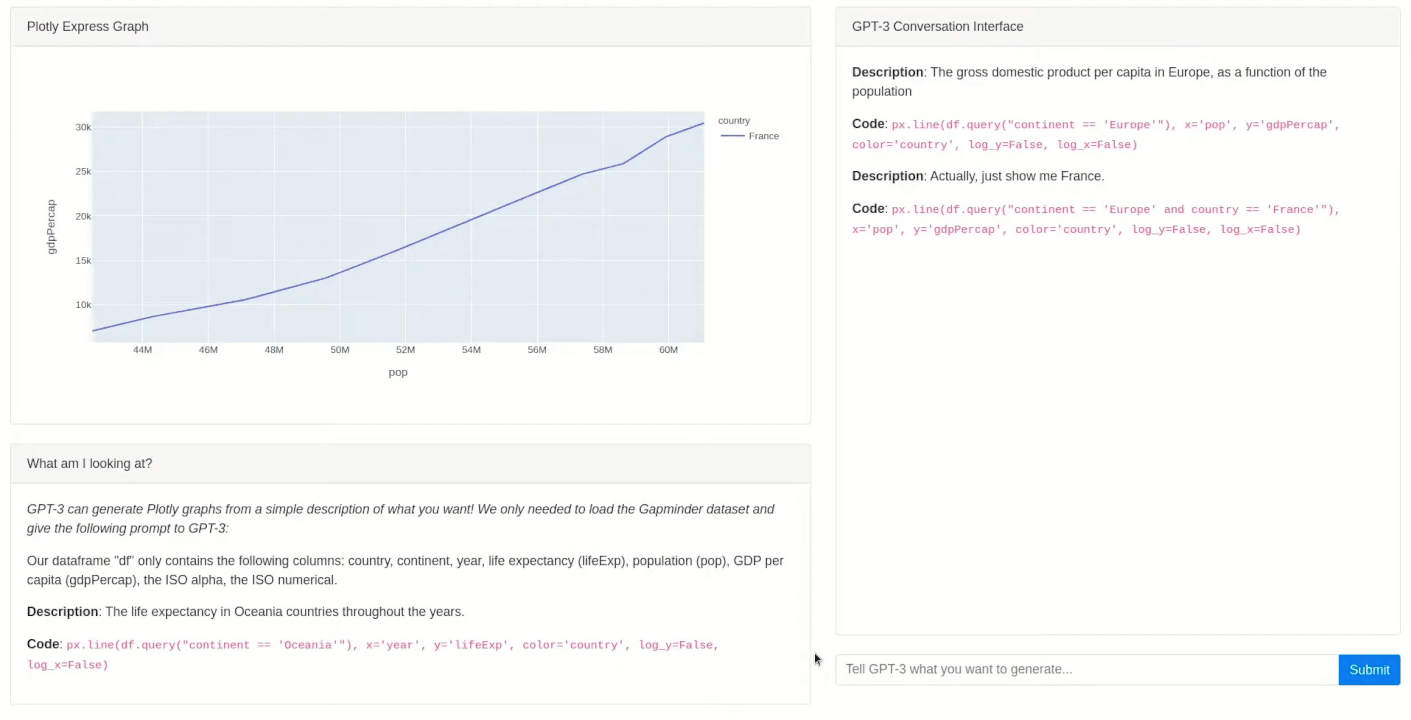Click the France-only px.line code snippet
The width and height of the screenshot is (1411, 720).
tap(1095, 220)
